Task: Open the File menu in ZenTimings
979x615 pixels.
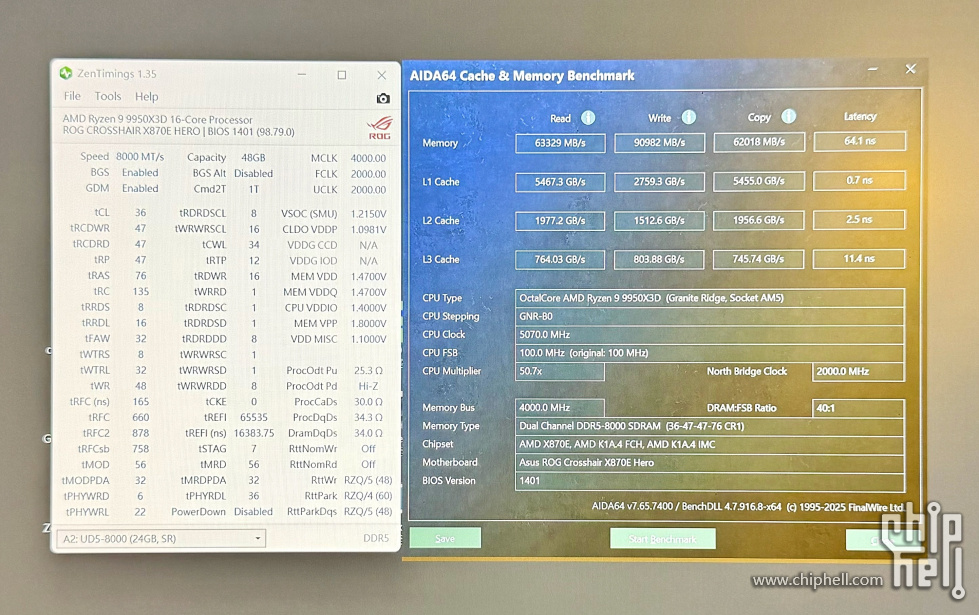Action: [72, 96]
